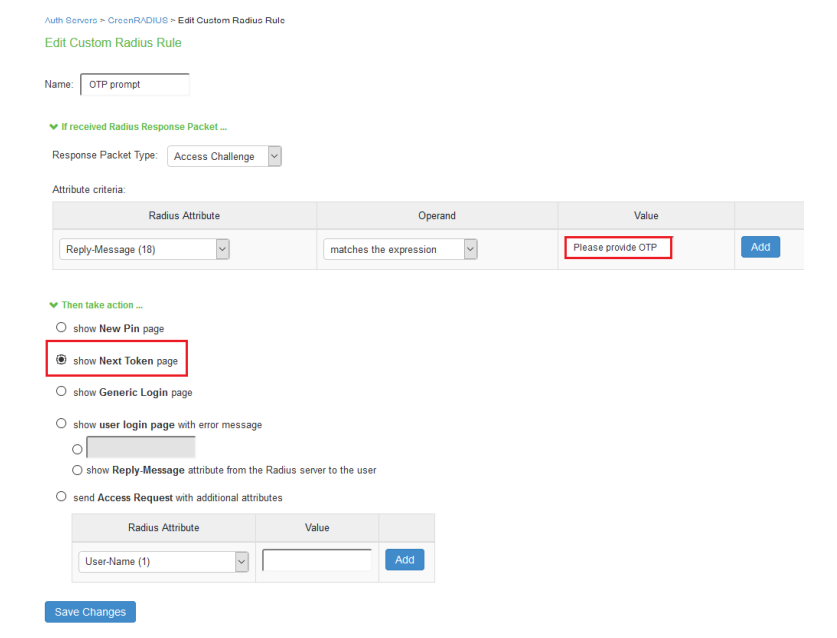
Task: Click the 'Please provide OTP' value field
Action: (x=617, y=248)
